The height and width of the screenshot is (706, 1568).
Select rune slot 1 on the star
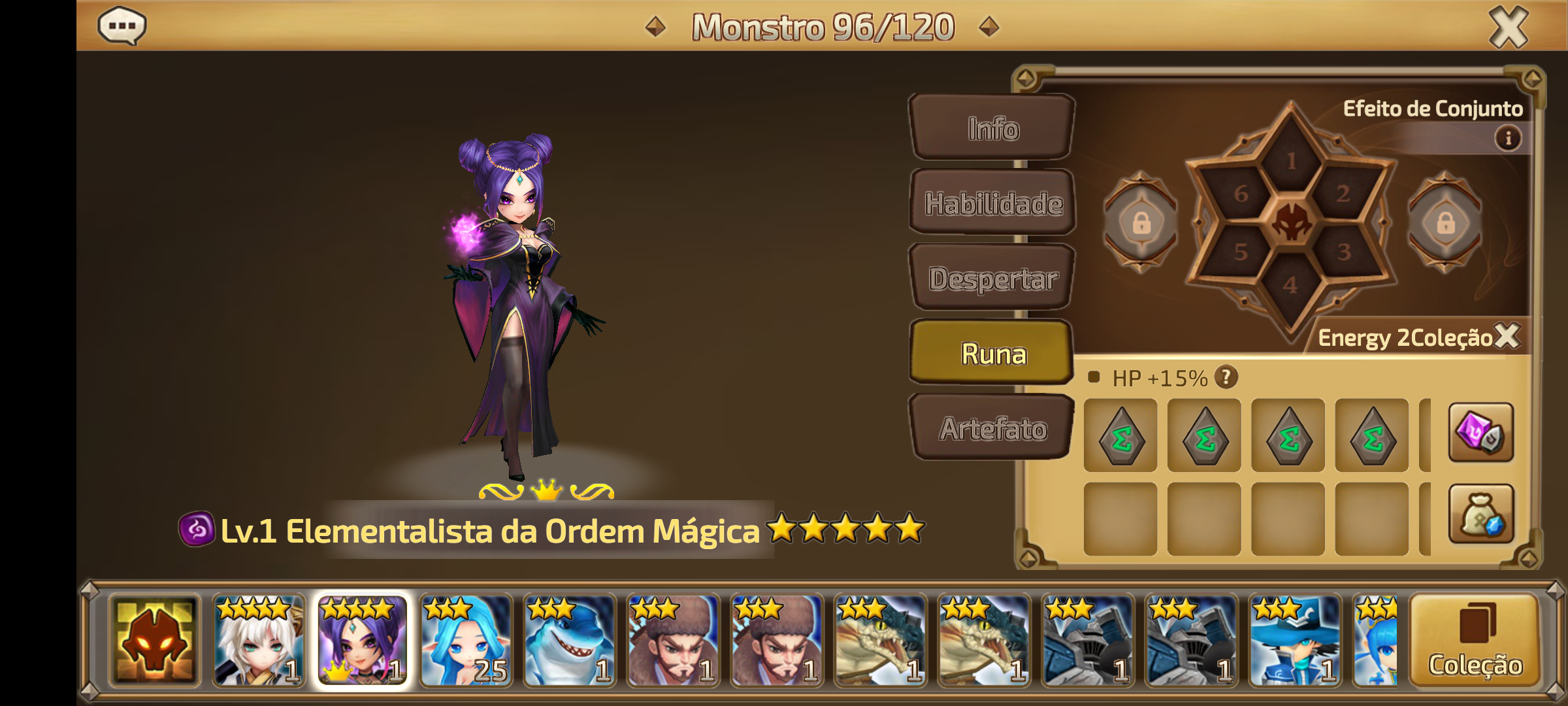coord(1291,157)
